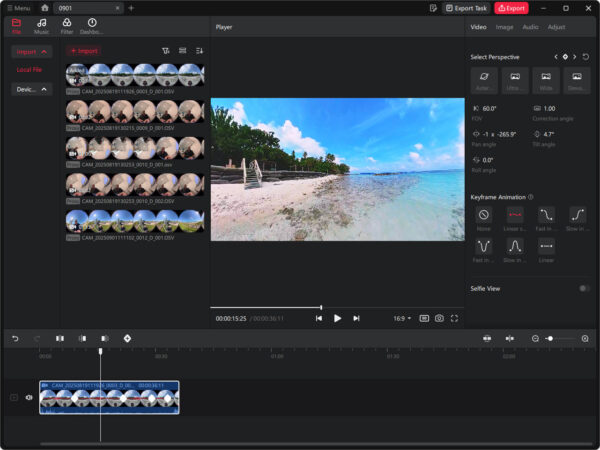Select the CAM_20250901111102_0012_D_001.OSV thumbnail
The image size is (600, 450).
[x=135, y=221]
